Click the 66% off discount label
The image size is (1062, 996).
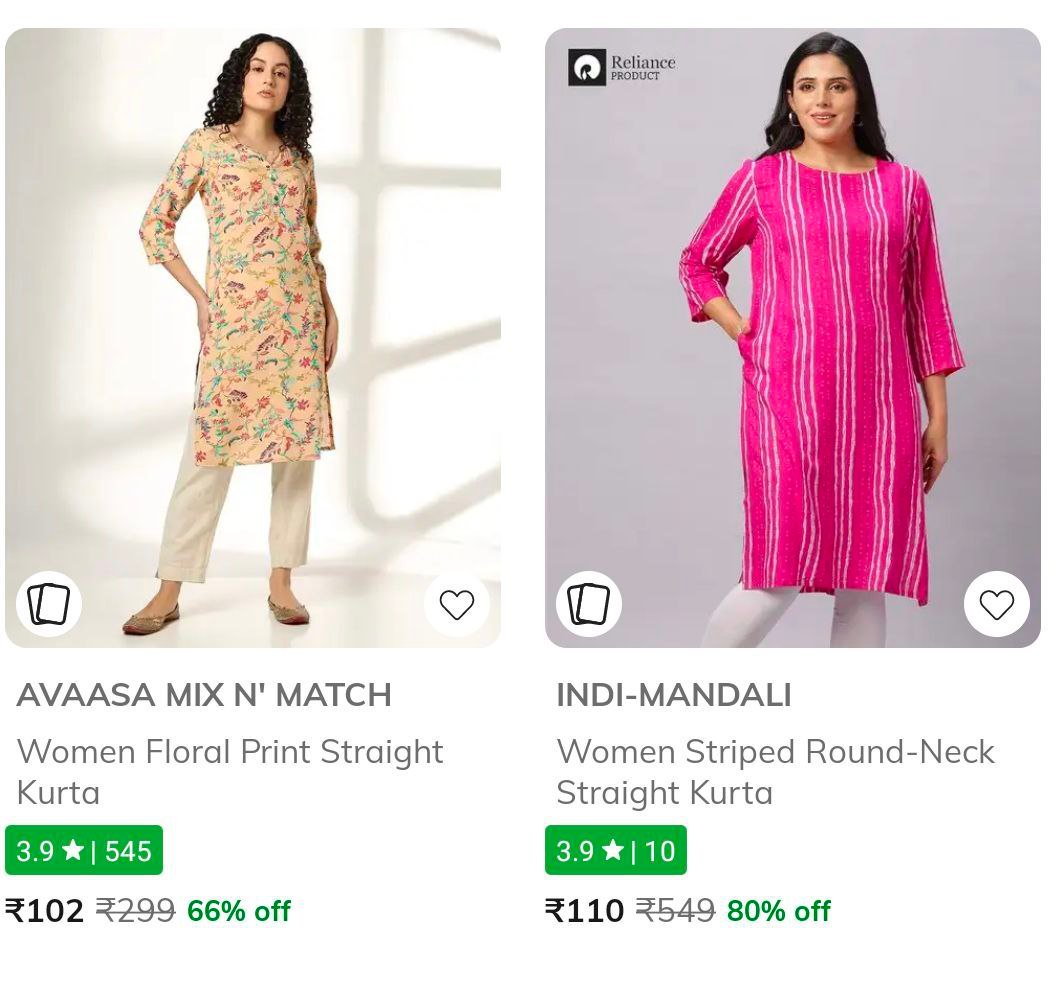239,911
